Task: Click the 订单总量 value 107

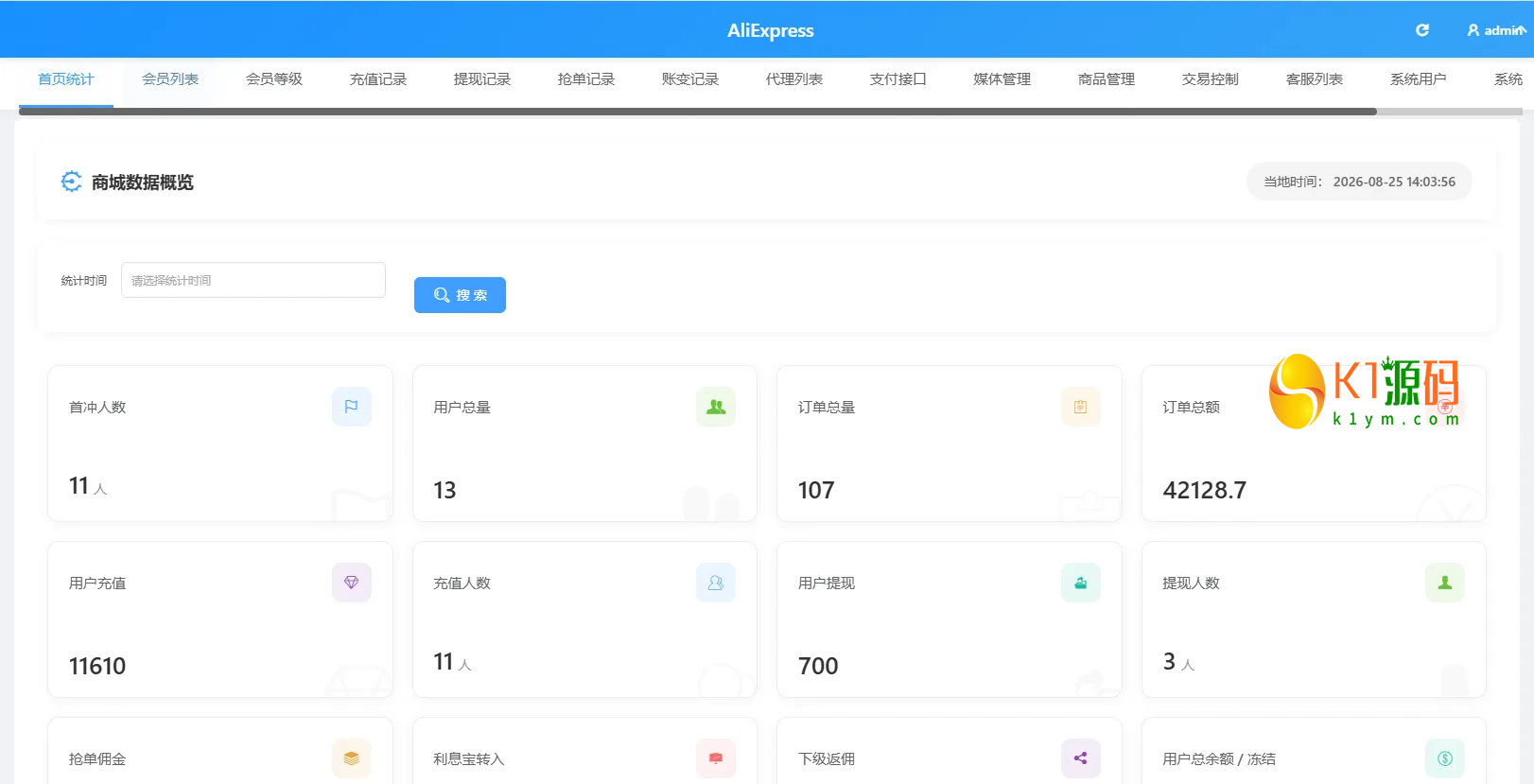Action: pyautogui.click(x=816, y=490)
